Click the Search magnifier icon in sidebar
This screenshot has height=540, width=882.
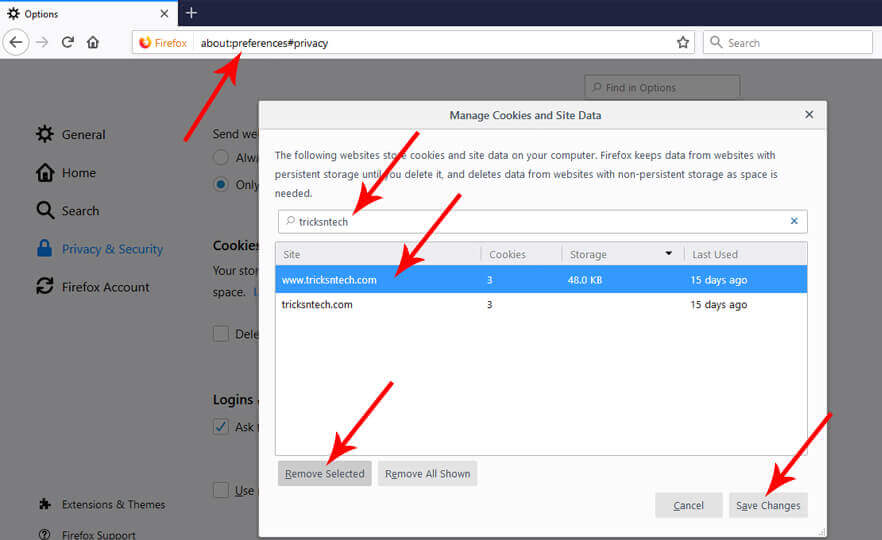pos(45,210)
